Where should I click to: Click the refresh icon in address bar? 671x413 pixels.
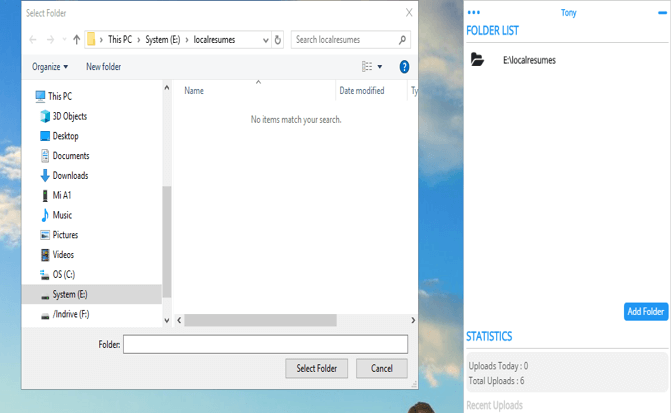(278, 40)
